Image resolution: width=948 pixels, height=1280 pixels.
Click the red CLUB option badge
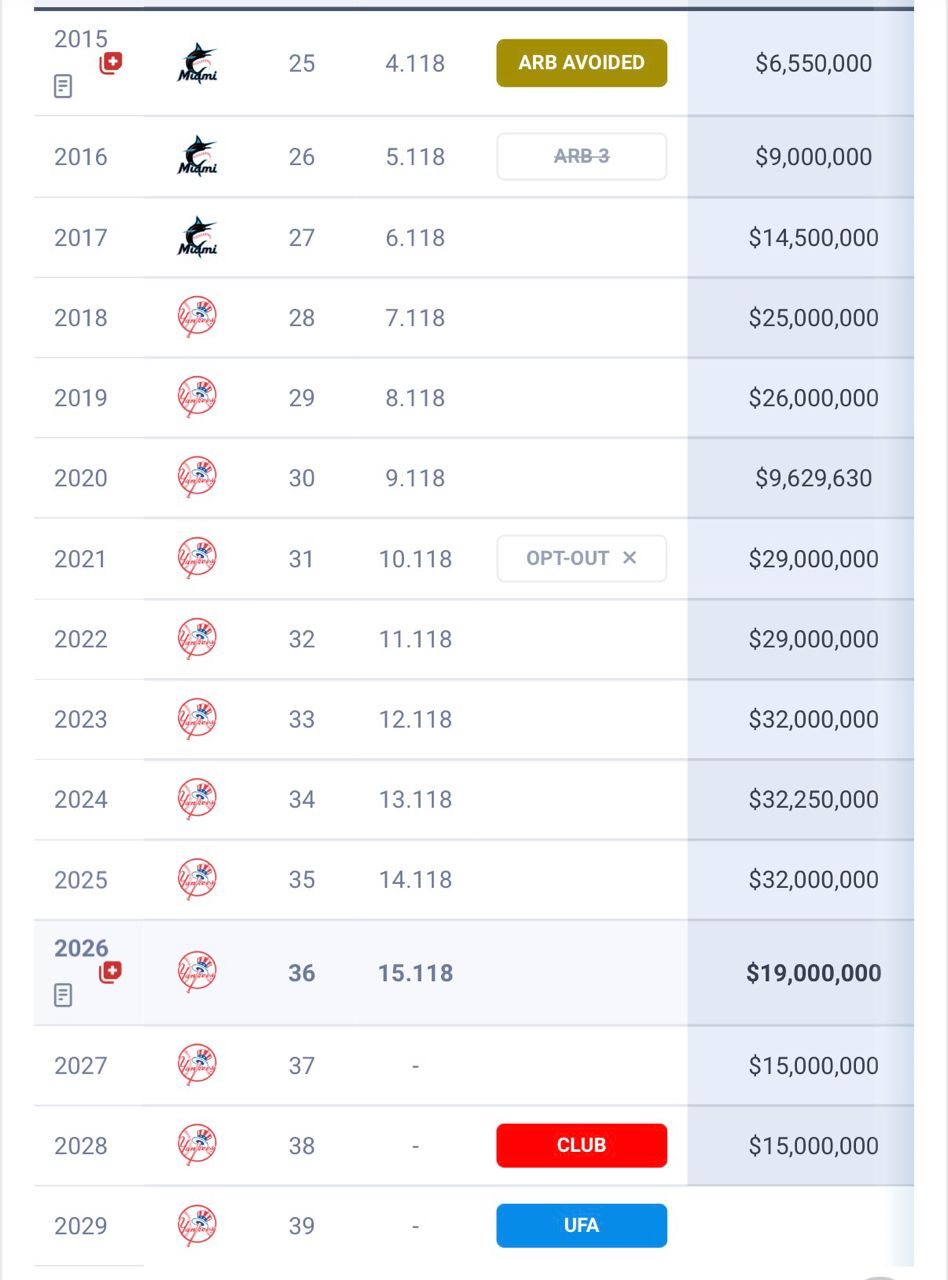tap(582, 1145)
